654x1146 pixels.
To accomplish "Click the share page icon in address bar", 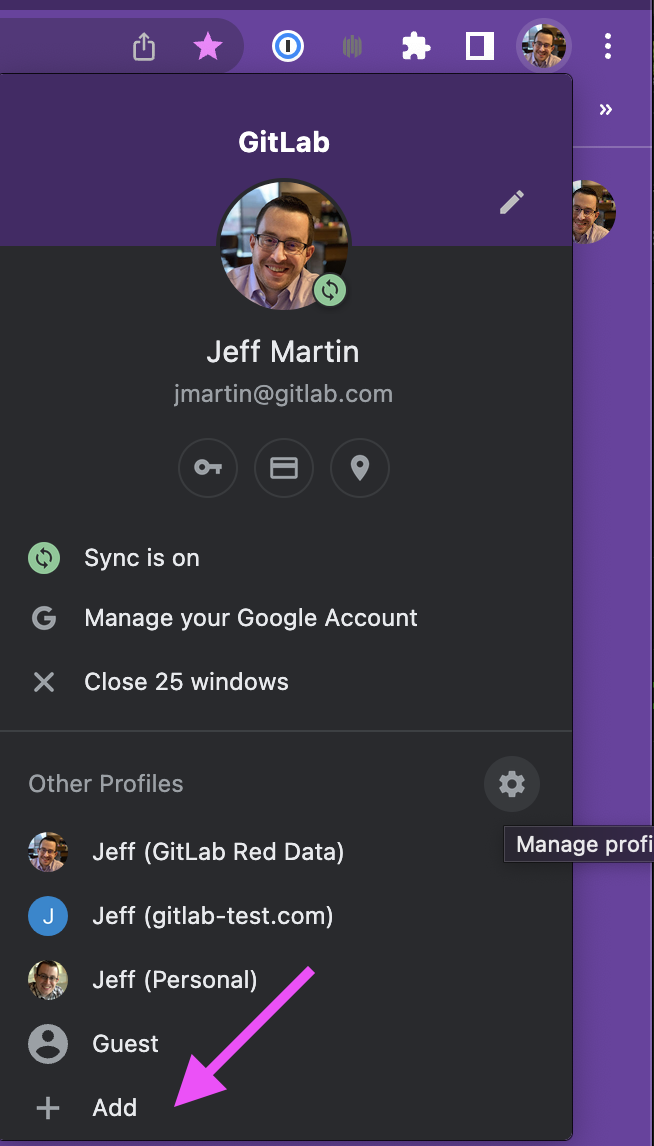I will coord(144,46).
